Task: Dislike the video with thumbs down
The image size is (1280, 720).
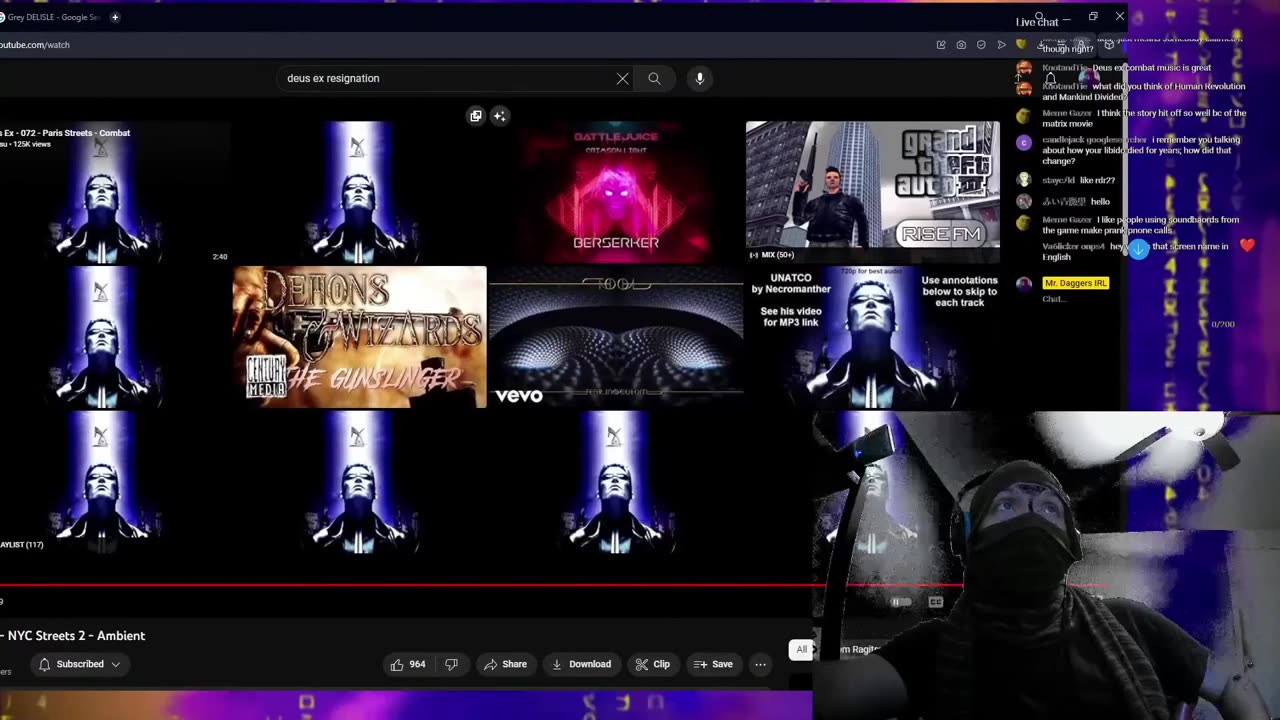Action: tap(451, 664)
